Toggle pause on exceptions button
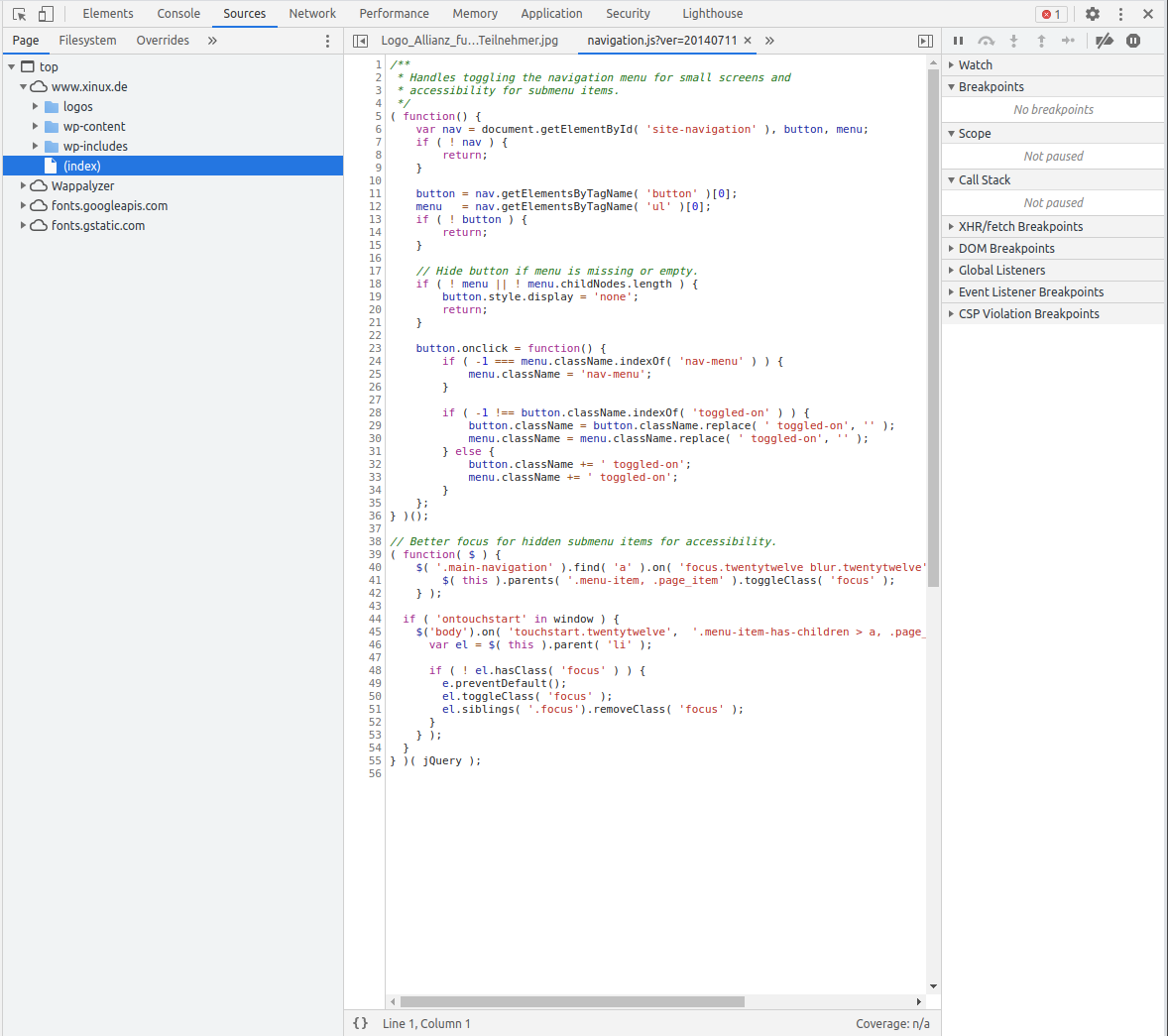This screenshot has width=1168, height=1036. click(1133, 41)
